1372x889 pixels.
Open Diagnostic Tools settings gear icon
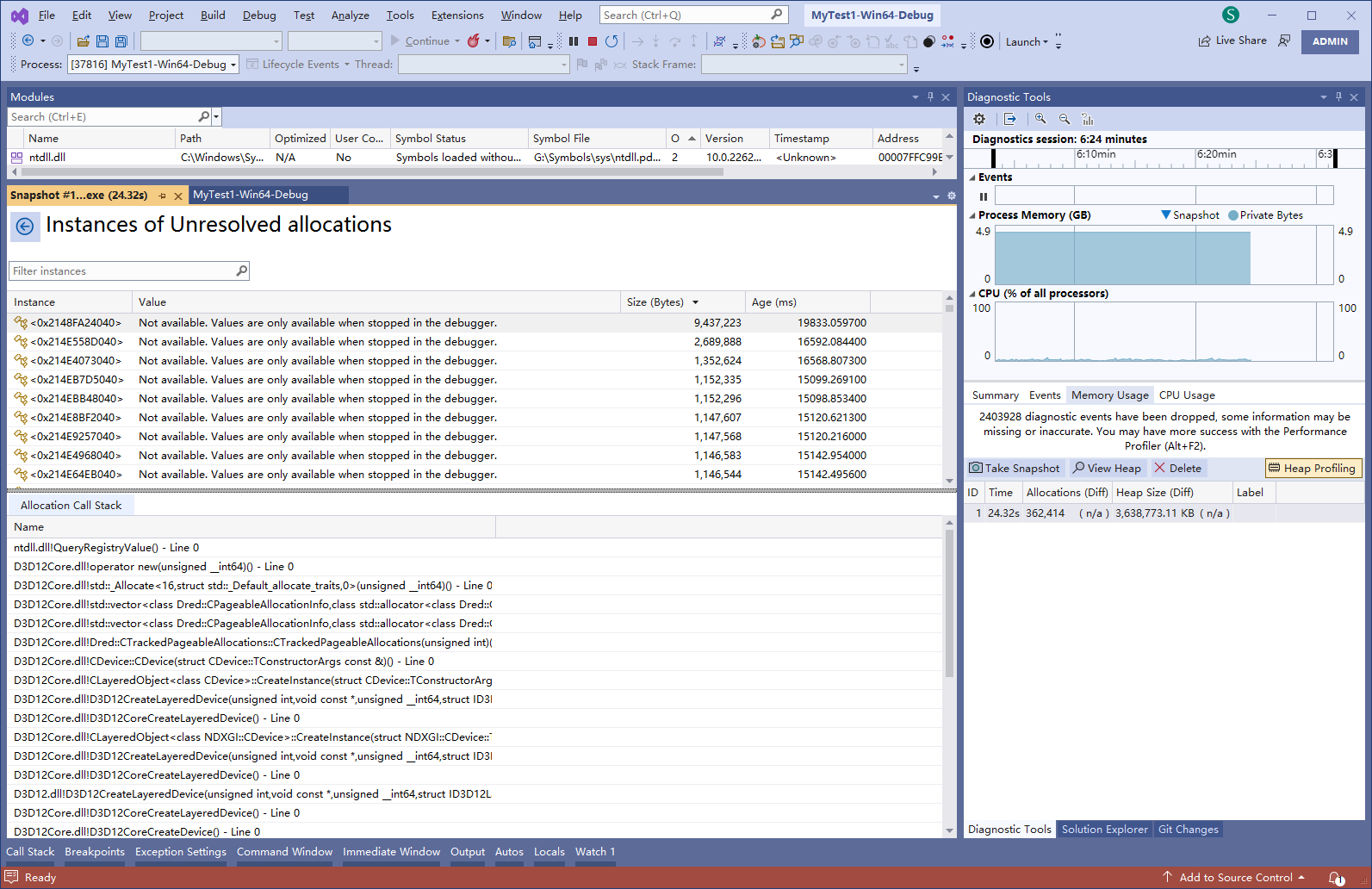coord(979,119)
